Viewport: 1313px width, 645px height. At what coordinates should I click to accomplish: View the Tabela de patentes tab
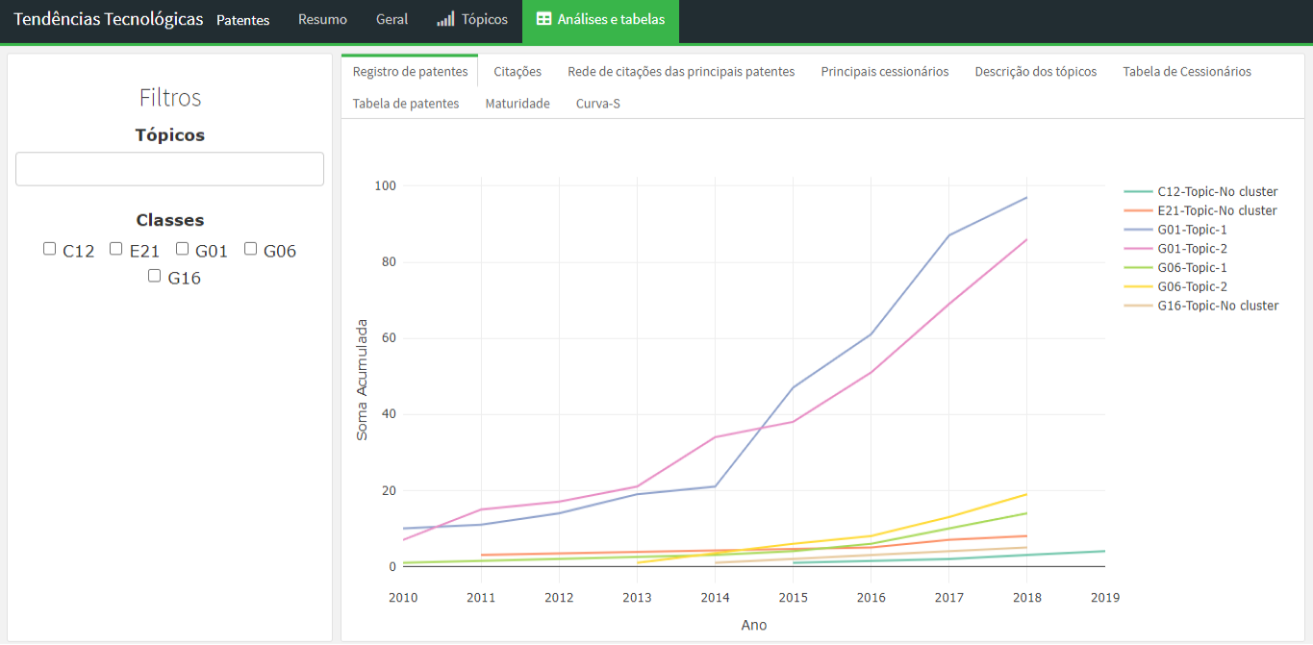406,104
